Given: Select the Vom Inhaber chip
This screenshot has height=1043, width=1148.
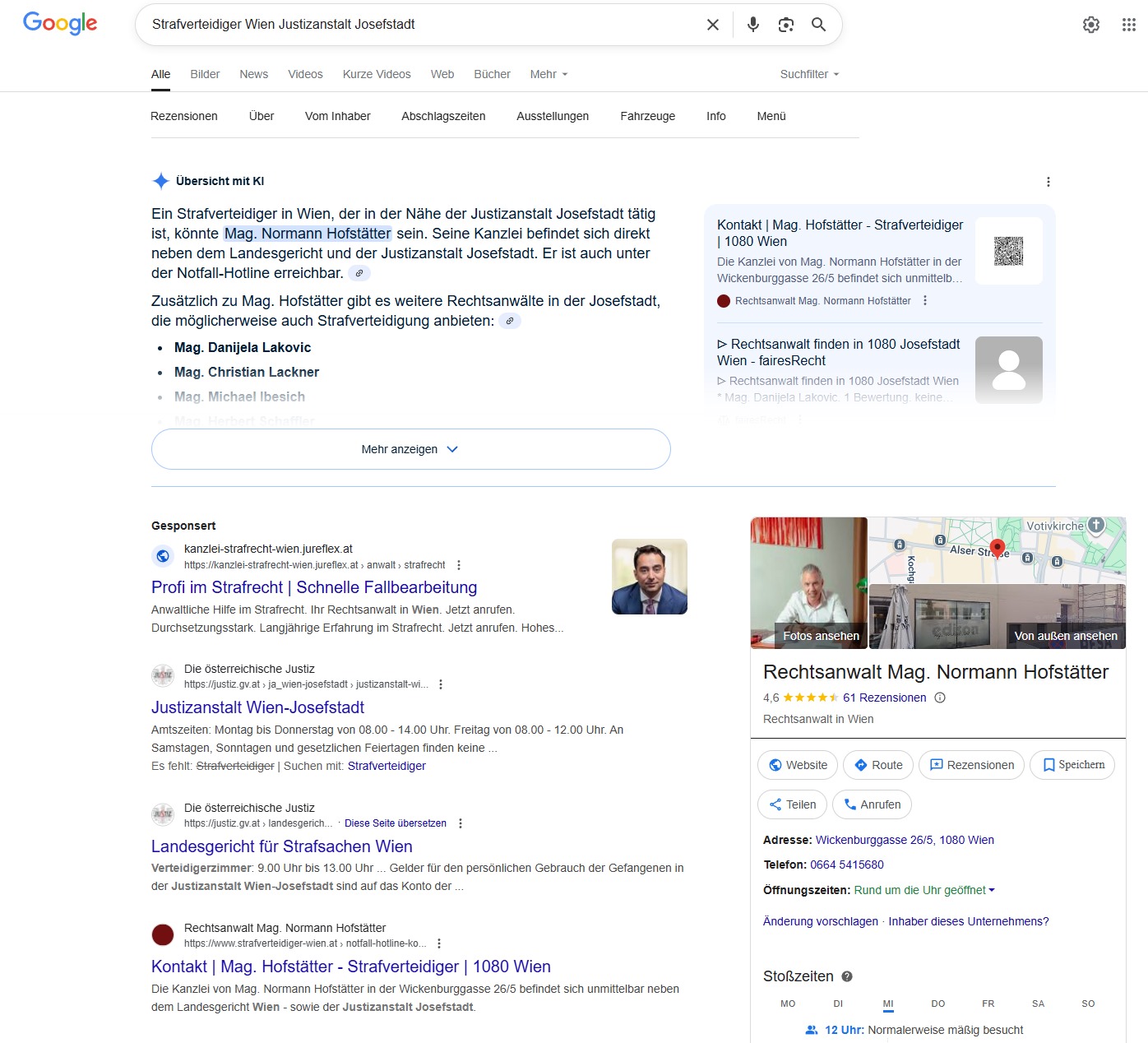Looking at the screenshot, I should 338,116.
